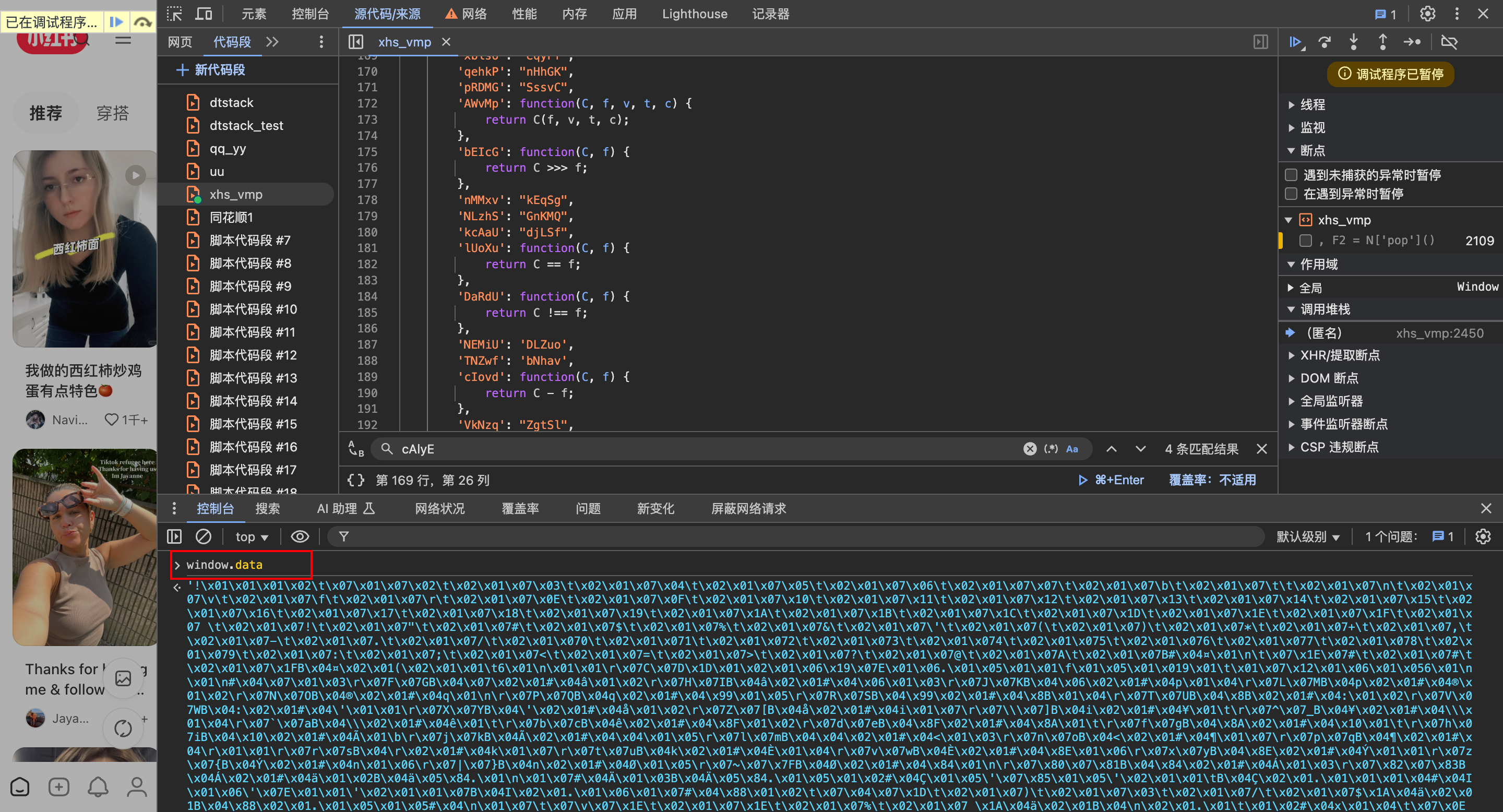The width and height of the screenshot is (1503, 812).
Task: Open the 搜索 drawer tab
Action: [268, 508]
